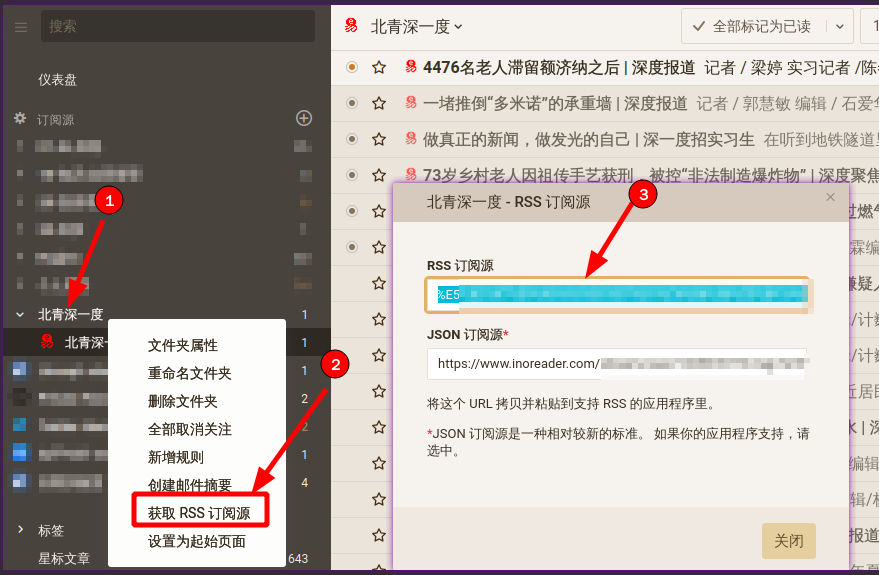The width and height of the screenshot is (879, 575).
Task: Toggle read marker of 做真正的新闻 article
Action: pos(352,140)
